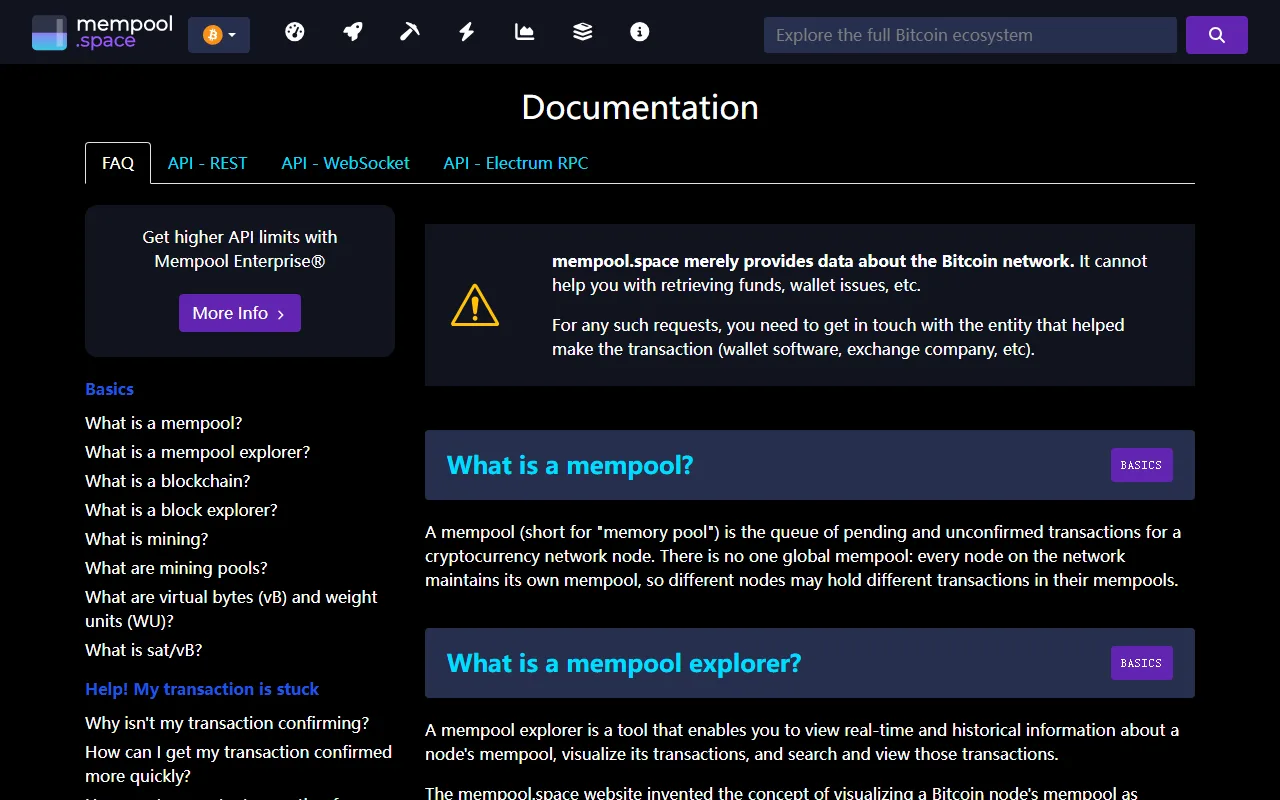1280x800 pixels.
Task: Click the More Info button
Action: click(x=240, y=313)
